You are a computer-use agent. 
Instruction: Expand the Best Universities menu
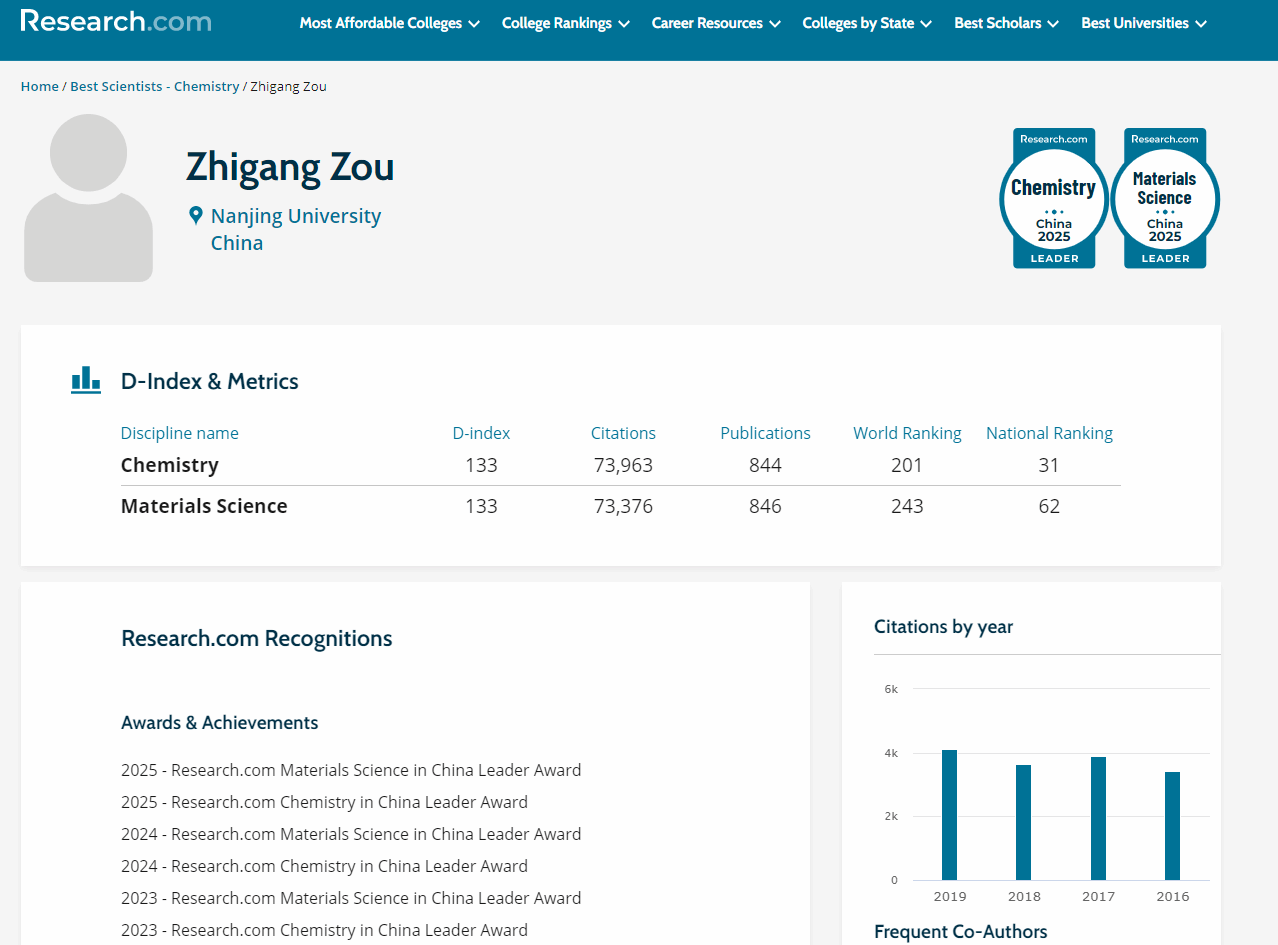(1143, 23)
